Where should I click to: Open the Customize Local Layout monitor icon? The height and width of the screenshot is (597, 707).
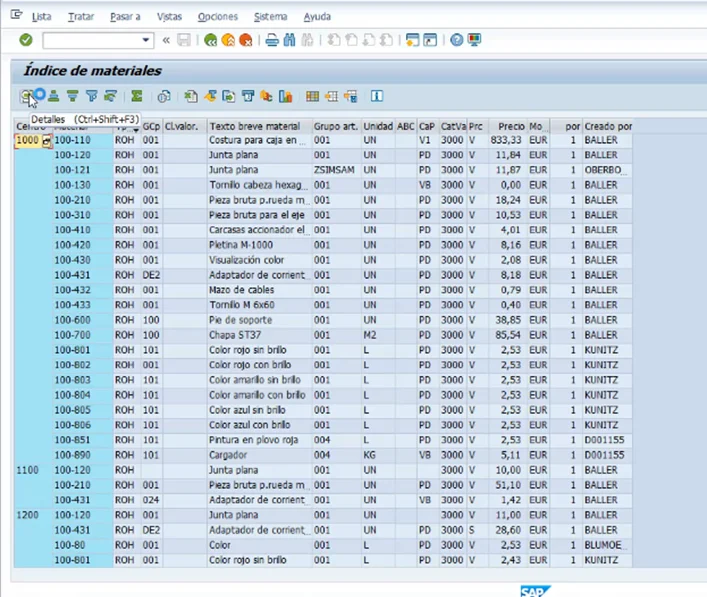474,40
